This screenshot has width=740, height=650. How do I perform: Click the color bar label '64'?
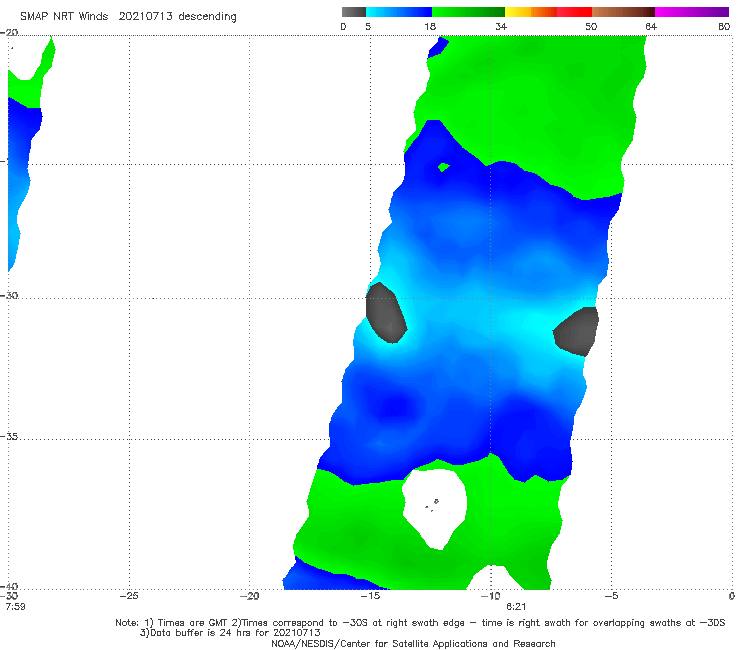[651, 26]
